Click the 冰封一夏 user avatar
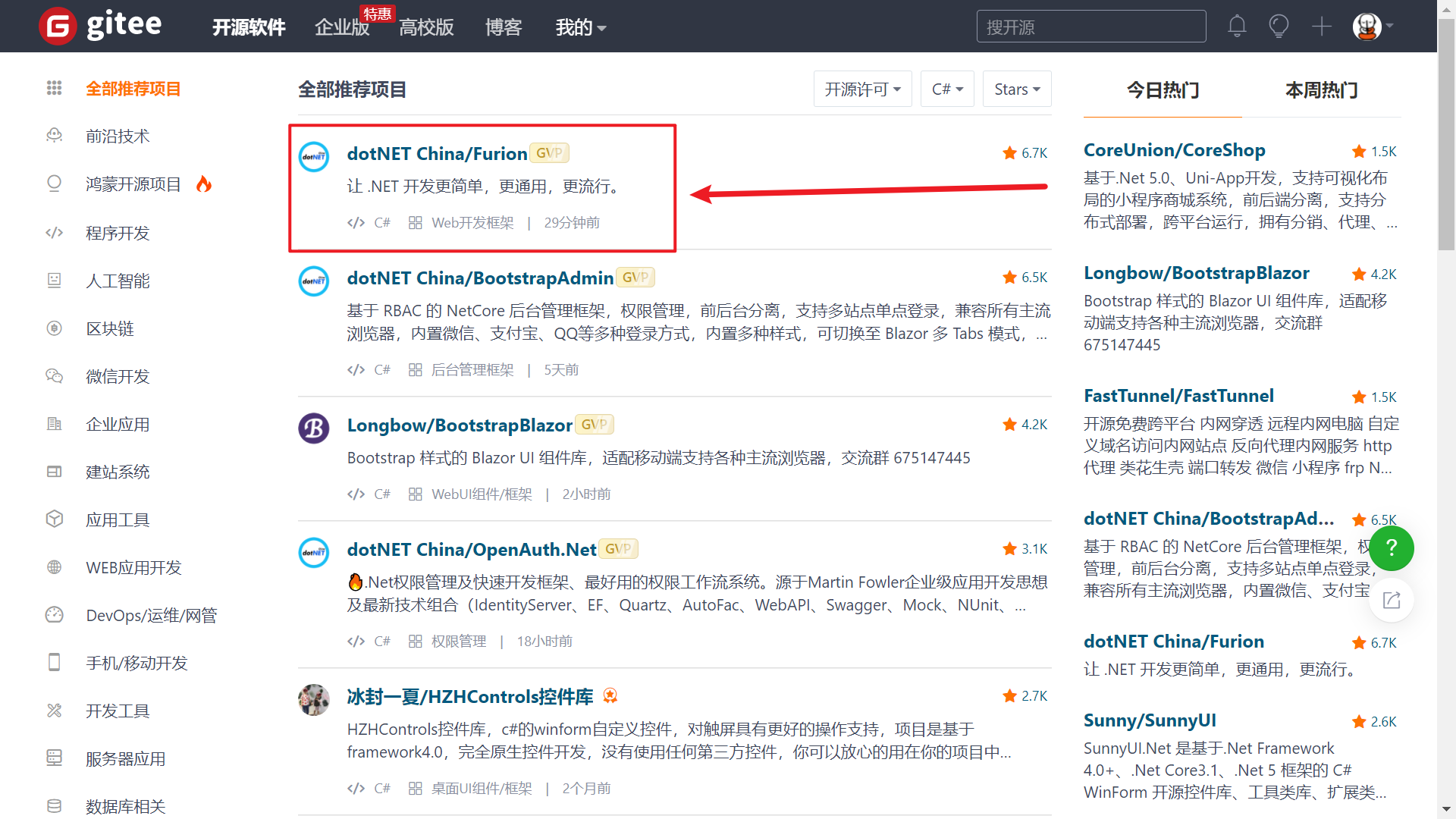The width and height of the screenshot is (1456, 819). point(313,700)
